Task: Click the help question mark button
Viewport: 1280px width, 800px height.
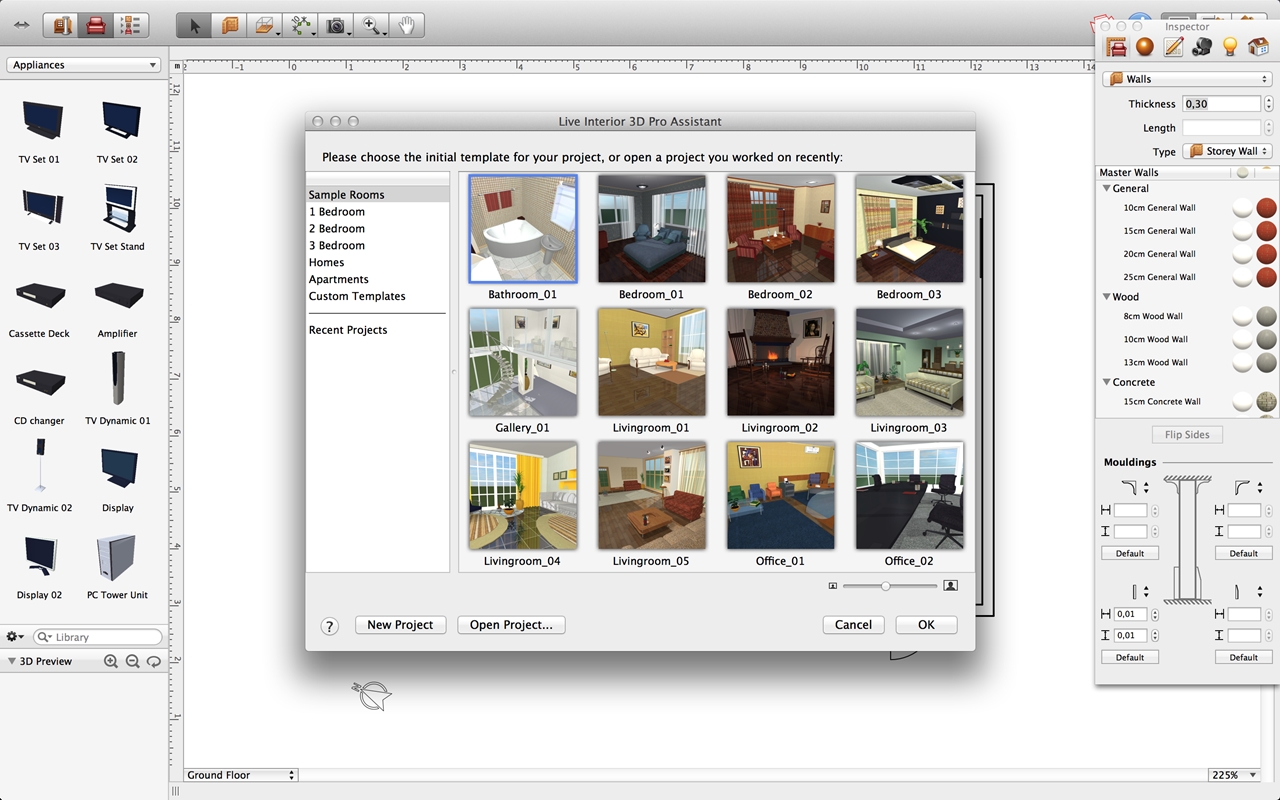Action: coord(330,626)
